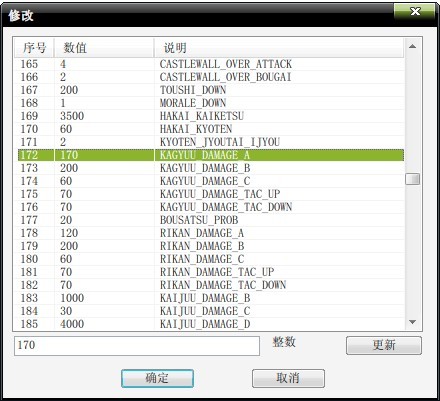
Task: Close the 修改 dialog window
Action: tap(415, 11)
